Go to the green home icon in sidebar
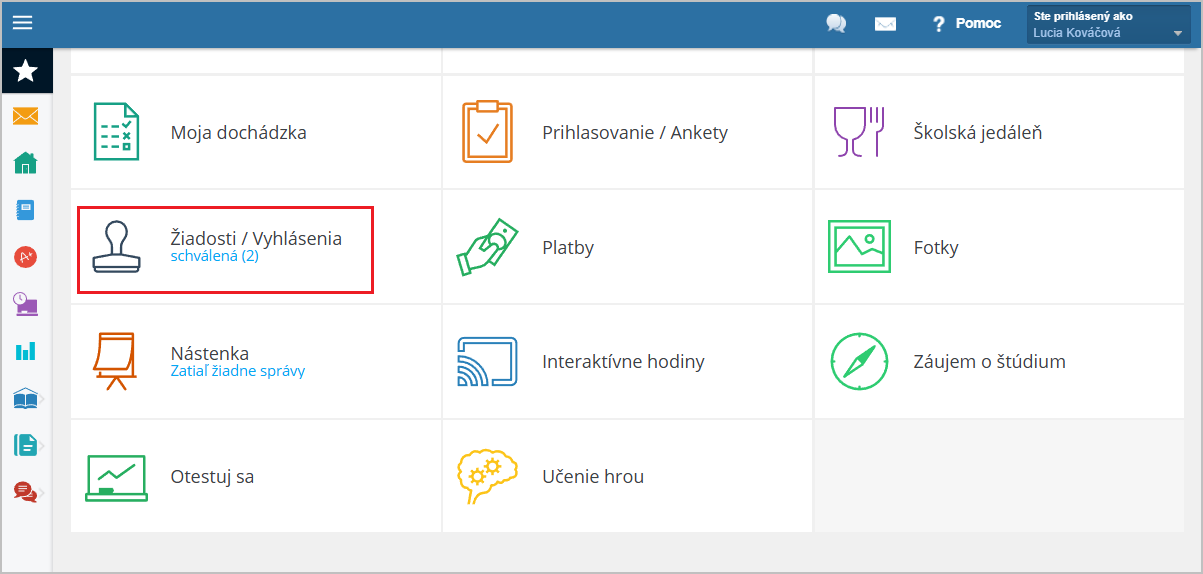This screenshot has width=1203, height=574. [x=26, y=163]
